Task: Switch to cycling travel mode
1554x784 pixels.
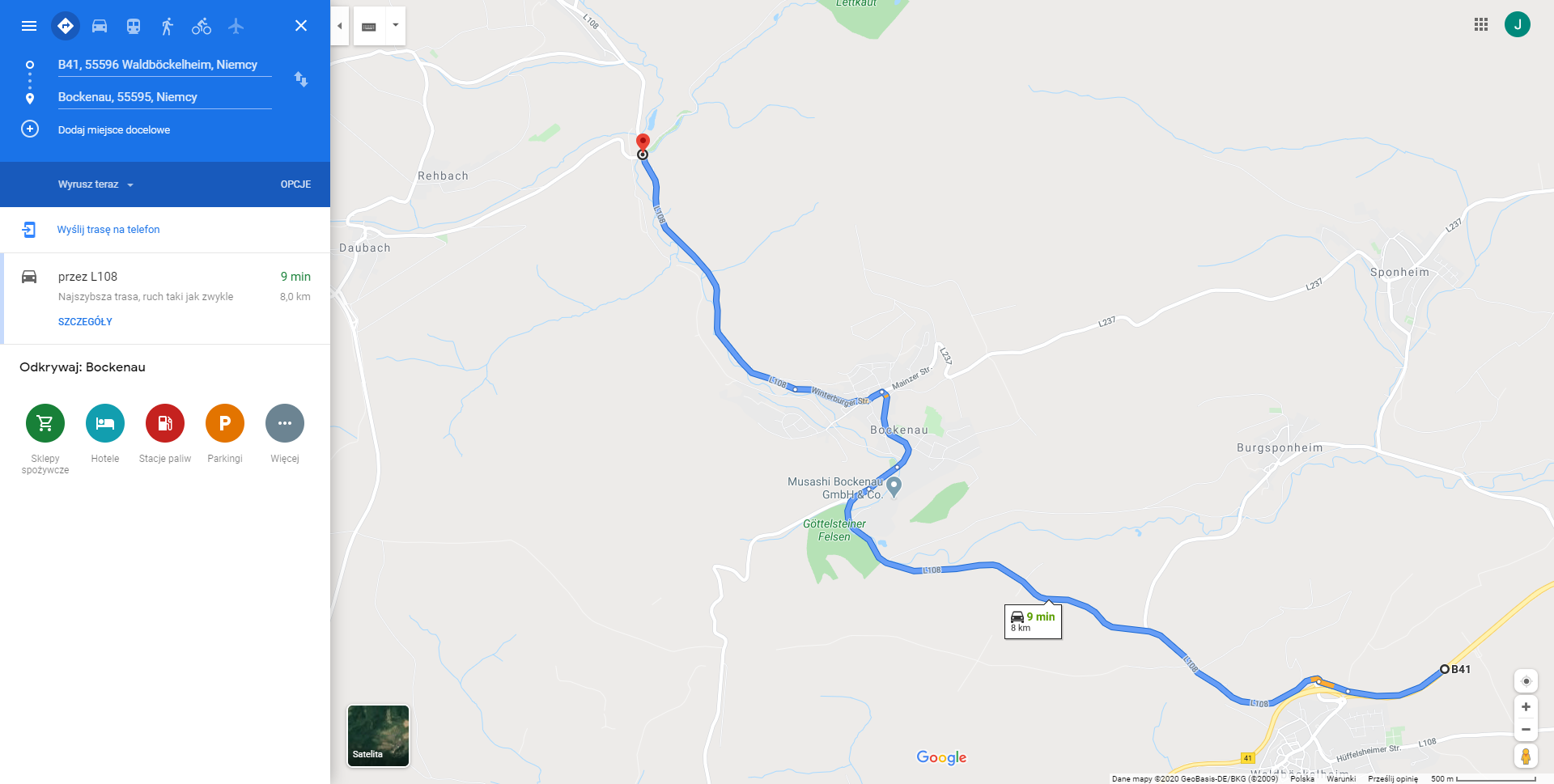Action: (202, 26)
